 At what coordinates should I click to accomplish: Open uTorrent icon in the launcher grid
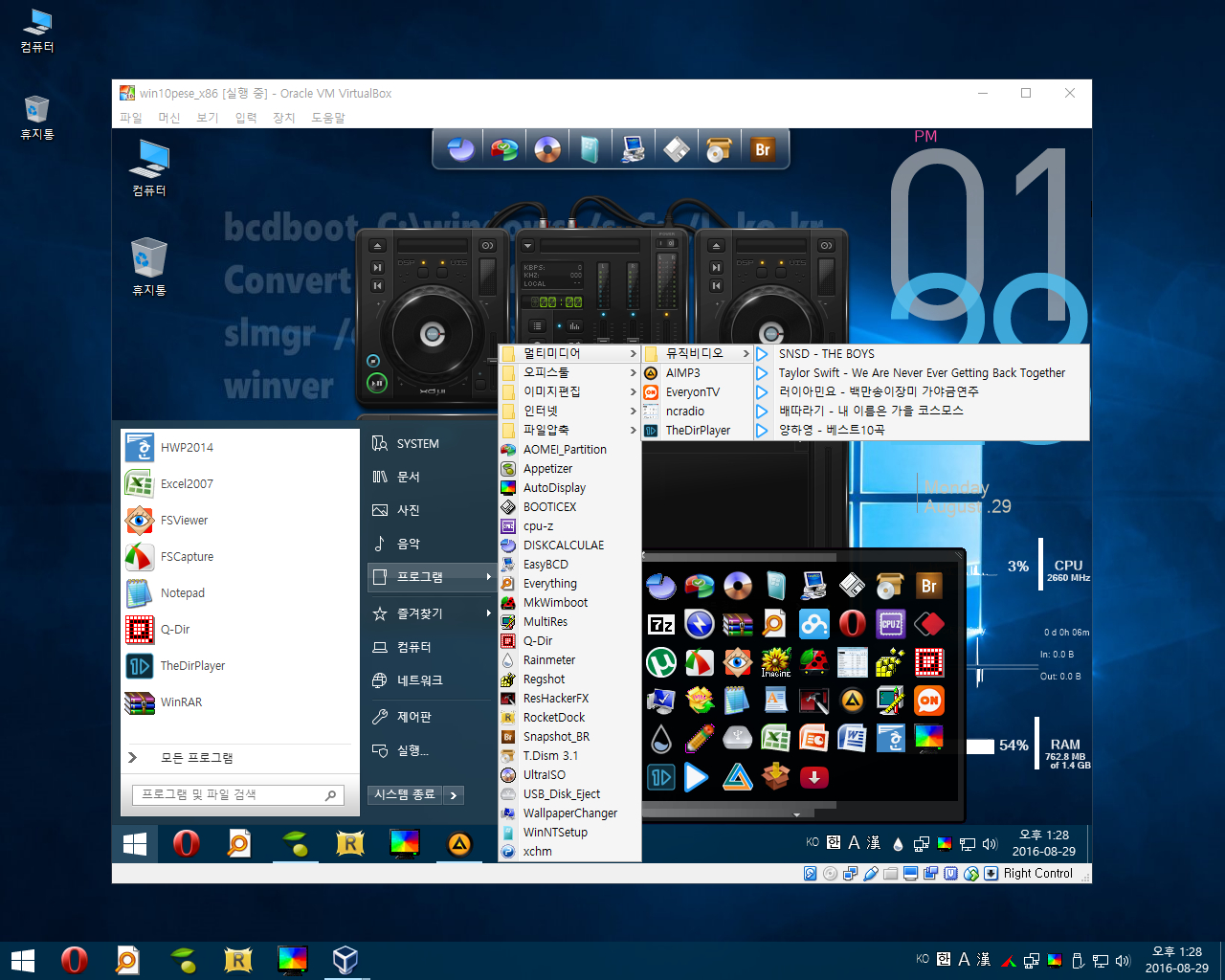coord(661,662)
